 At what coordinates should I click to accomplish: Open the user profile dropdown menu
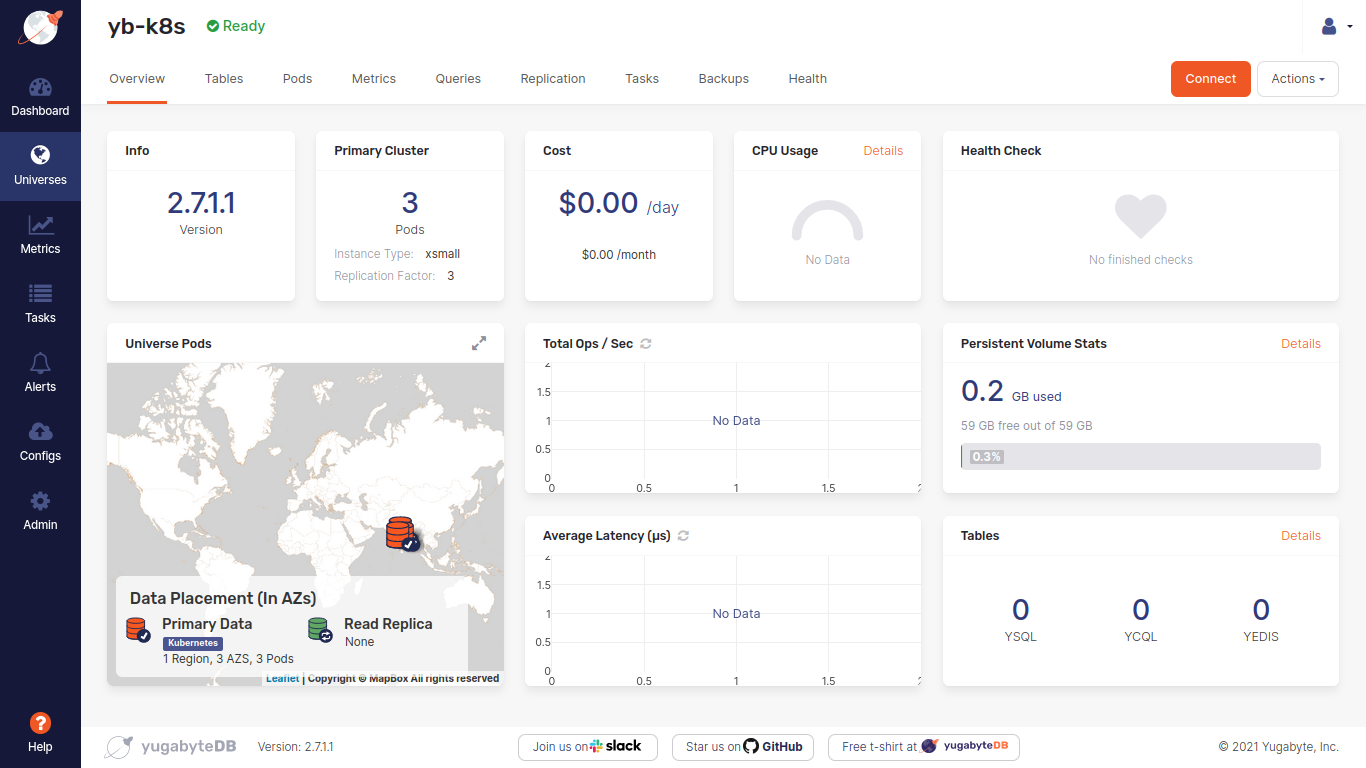pyautogui.click(x=1335, y=27)
